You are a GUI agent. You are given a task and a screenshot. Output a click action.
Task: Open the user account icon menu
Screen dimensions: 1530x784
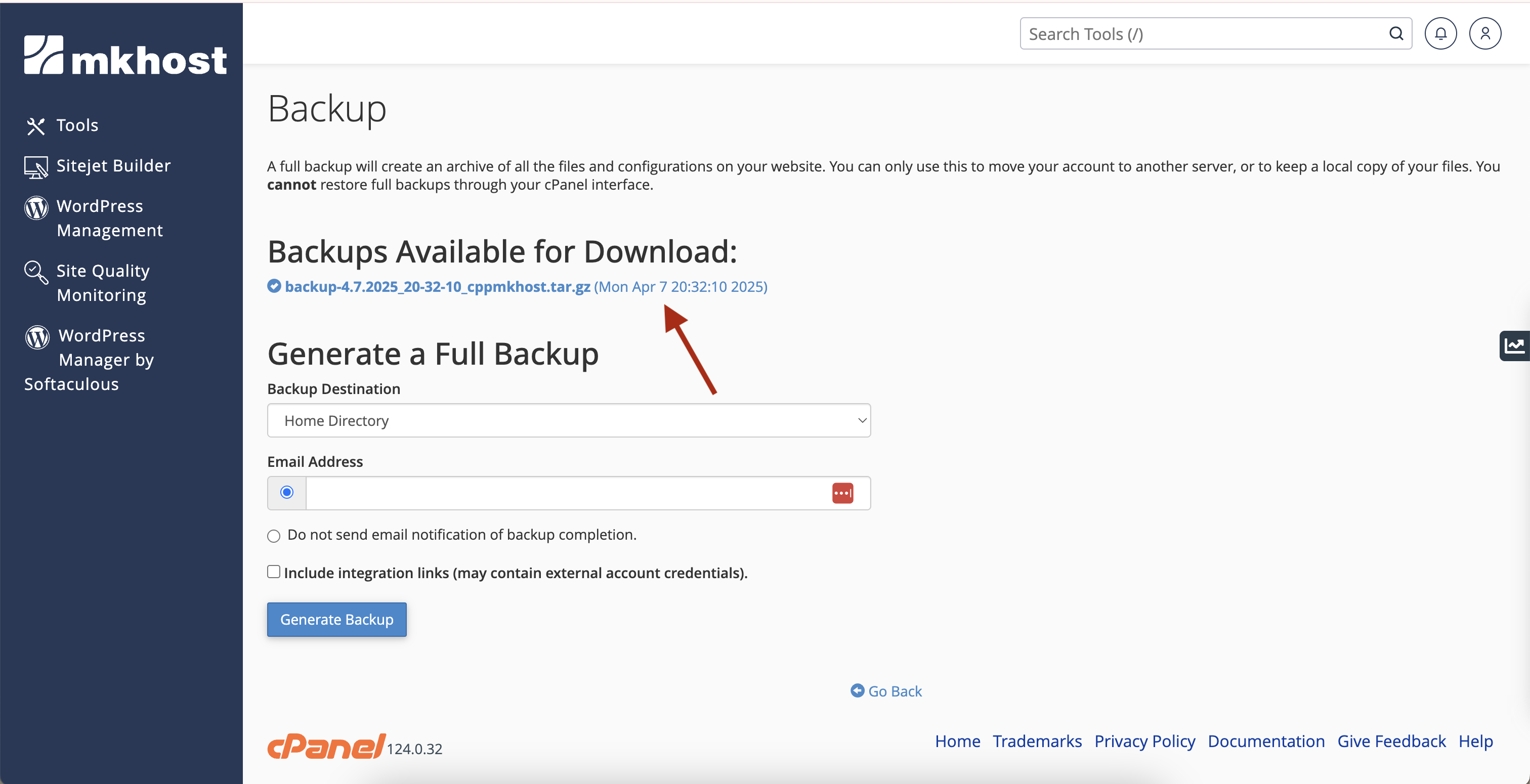(1485, 34)
